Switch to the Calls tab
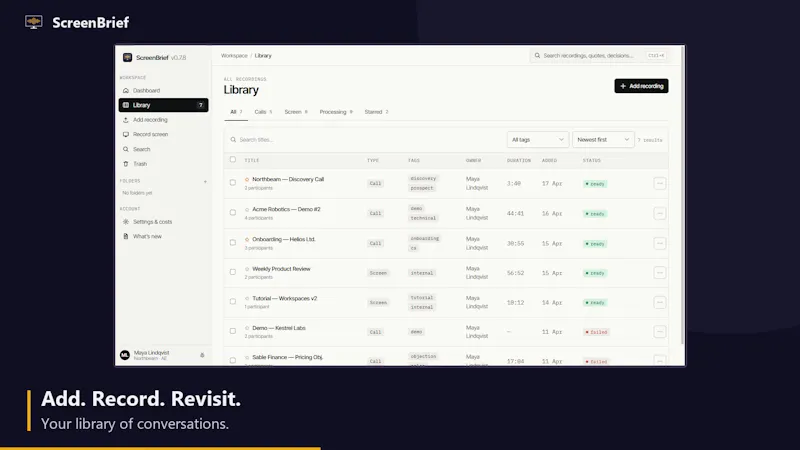The width and height of the screenshot is (800, 450). (263, 112)
